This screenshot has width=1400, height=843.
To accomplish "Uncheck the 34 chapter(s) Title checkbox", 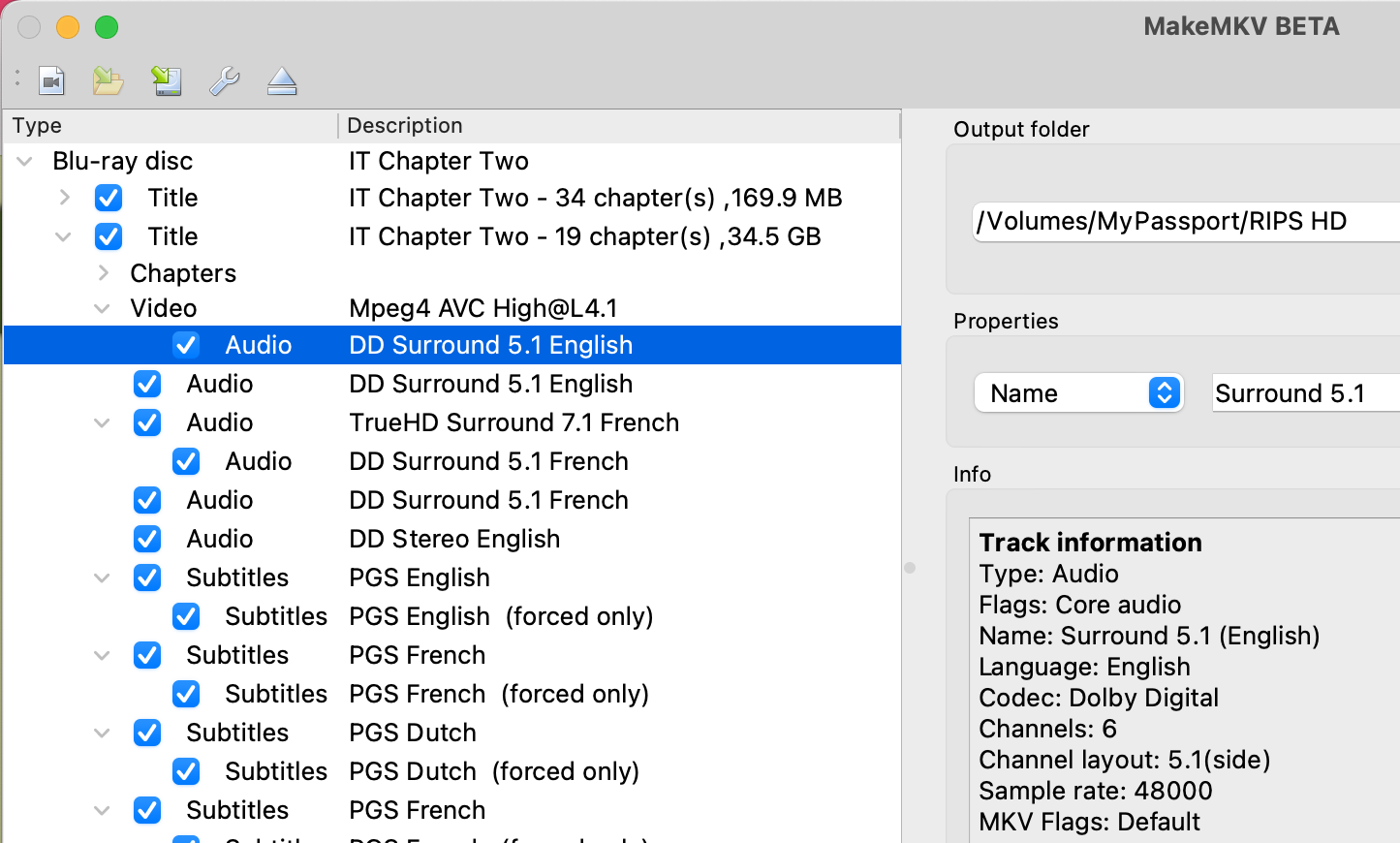I will (x=109, y=198).
